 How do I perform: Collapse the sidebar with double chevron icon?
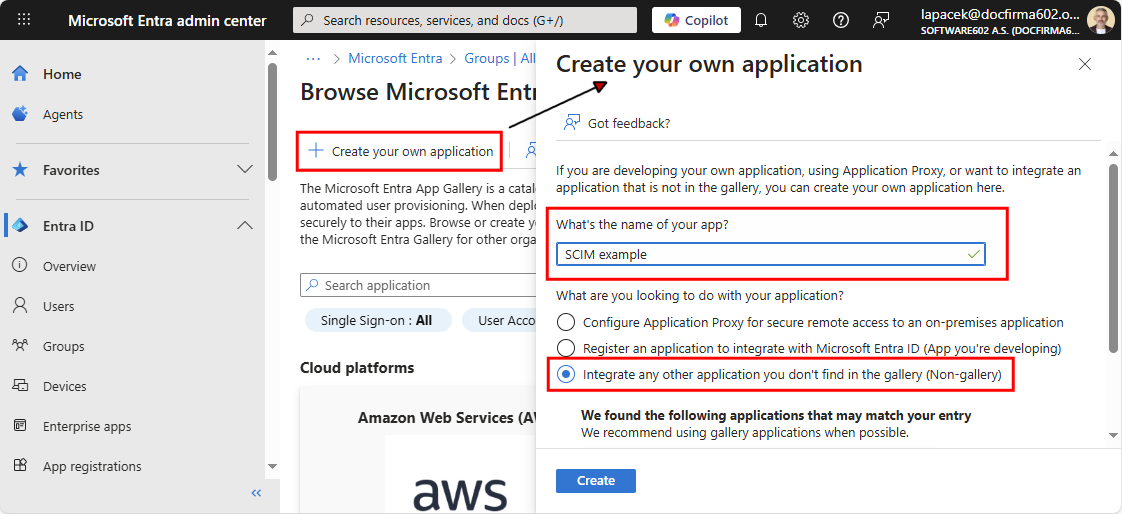click(x=256, y=493)
